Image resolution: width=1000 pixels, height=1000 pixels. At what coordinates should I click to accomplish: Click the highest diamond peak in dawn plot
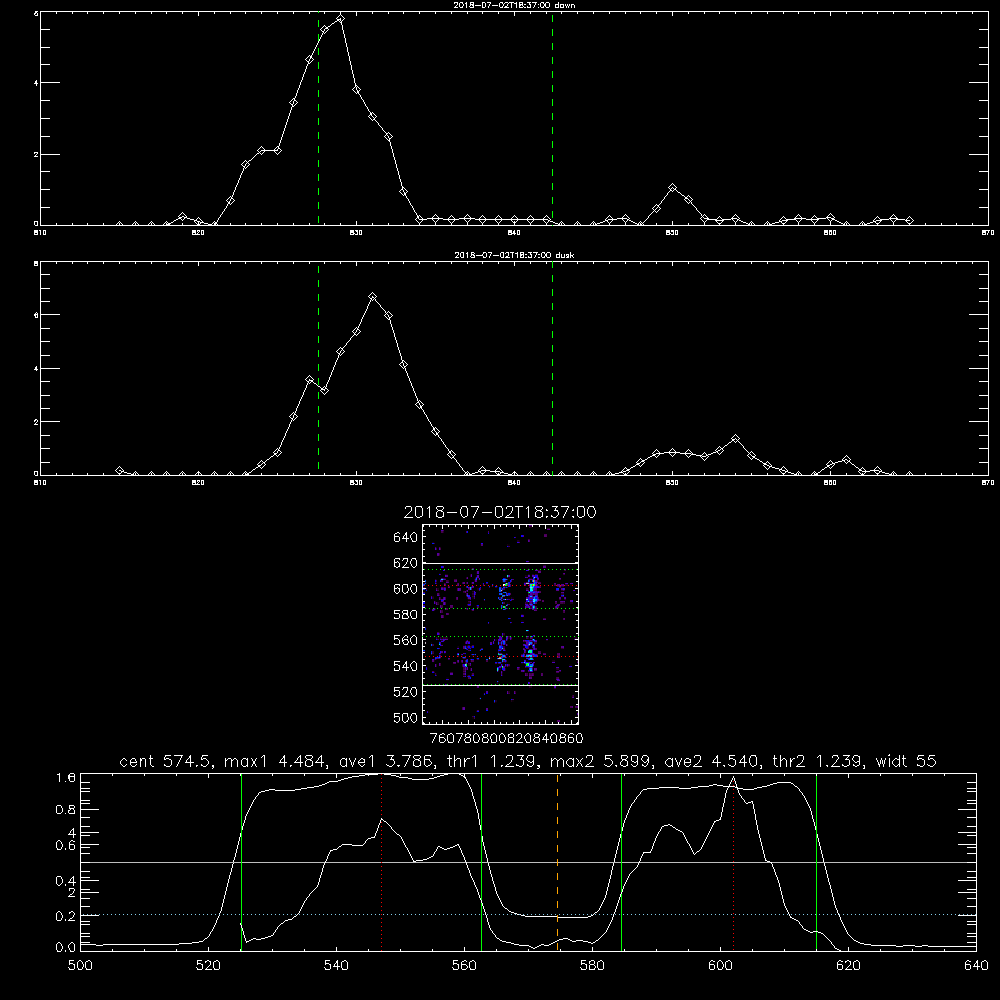[x=341, y=18]
